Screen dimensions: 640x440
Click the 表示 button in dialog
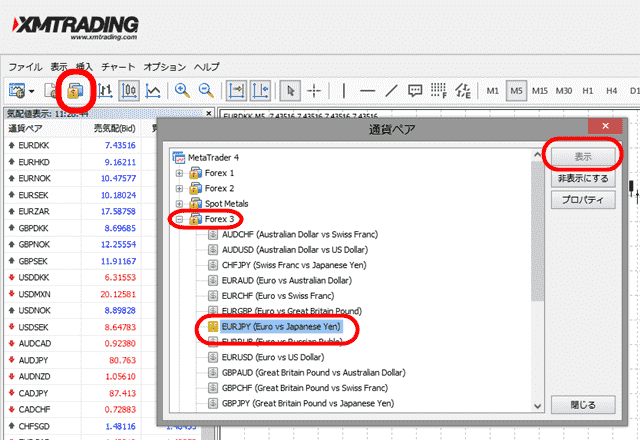[x=583, y=157]
